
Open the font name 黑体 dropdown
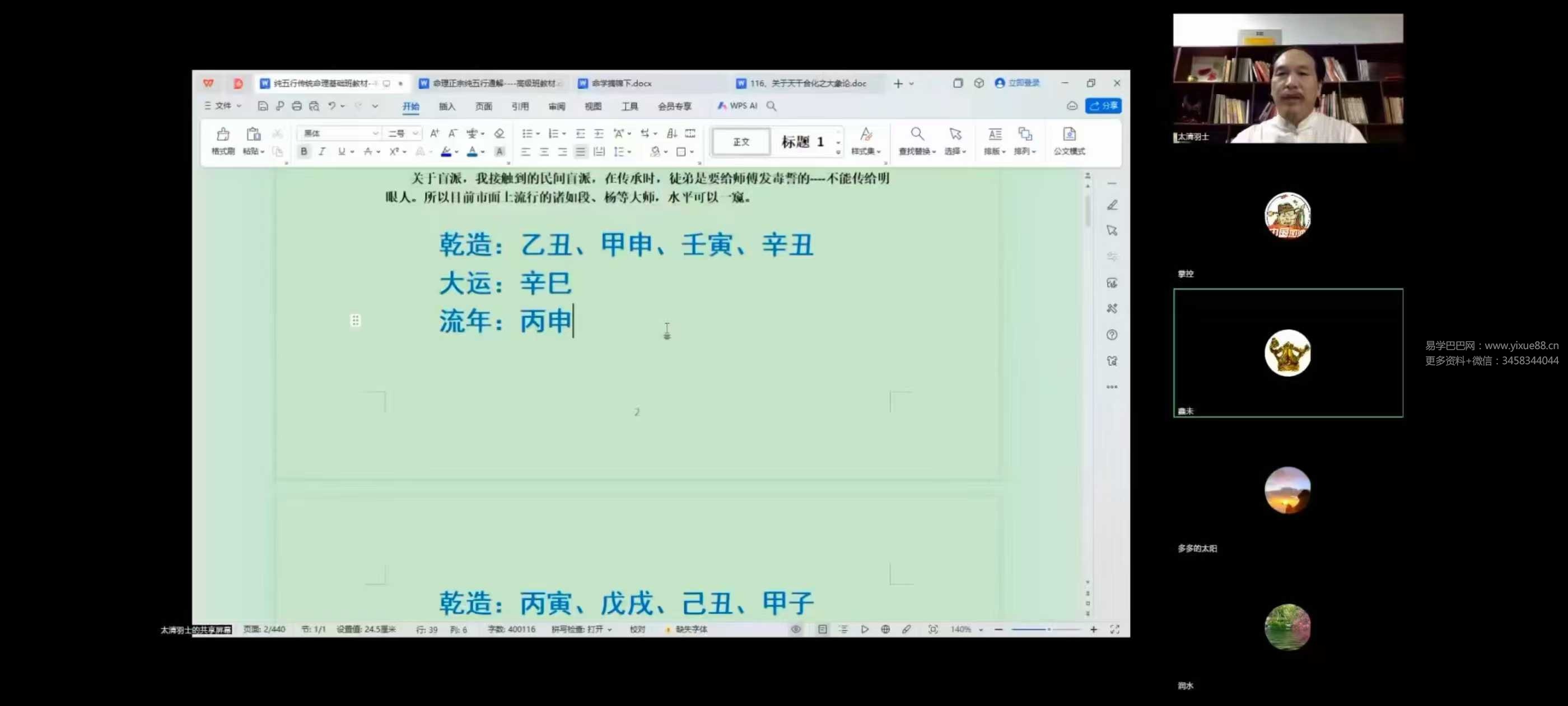339,133
